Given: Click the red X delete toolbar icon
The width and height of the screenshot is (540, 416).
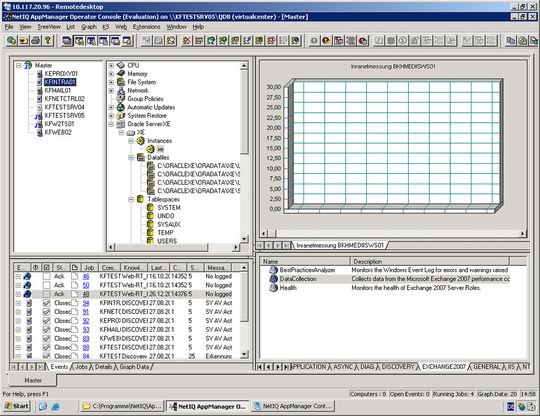Looking at the screenshot, I should coord(187,41).
